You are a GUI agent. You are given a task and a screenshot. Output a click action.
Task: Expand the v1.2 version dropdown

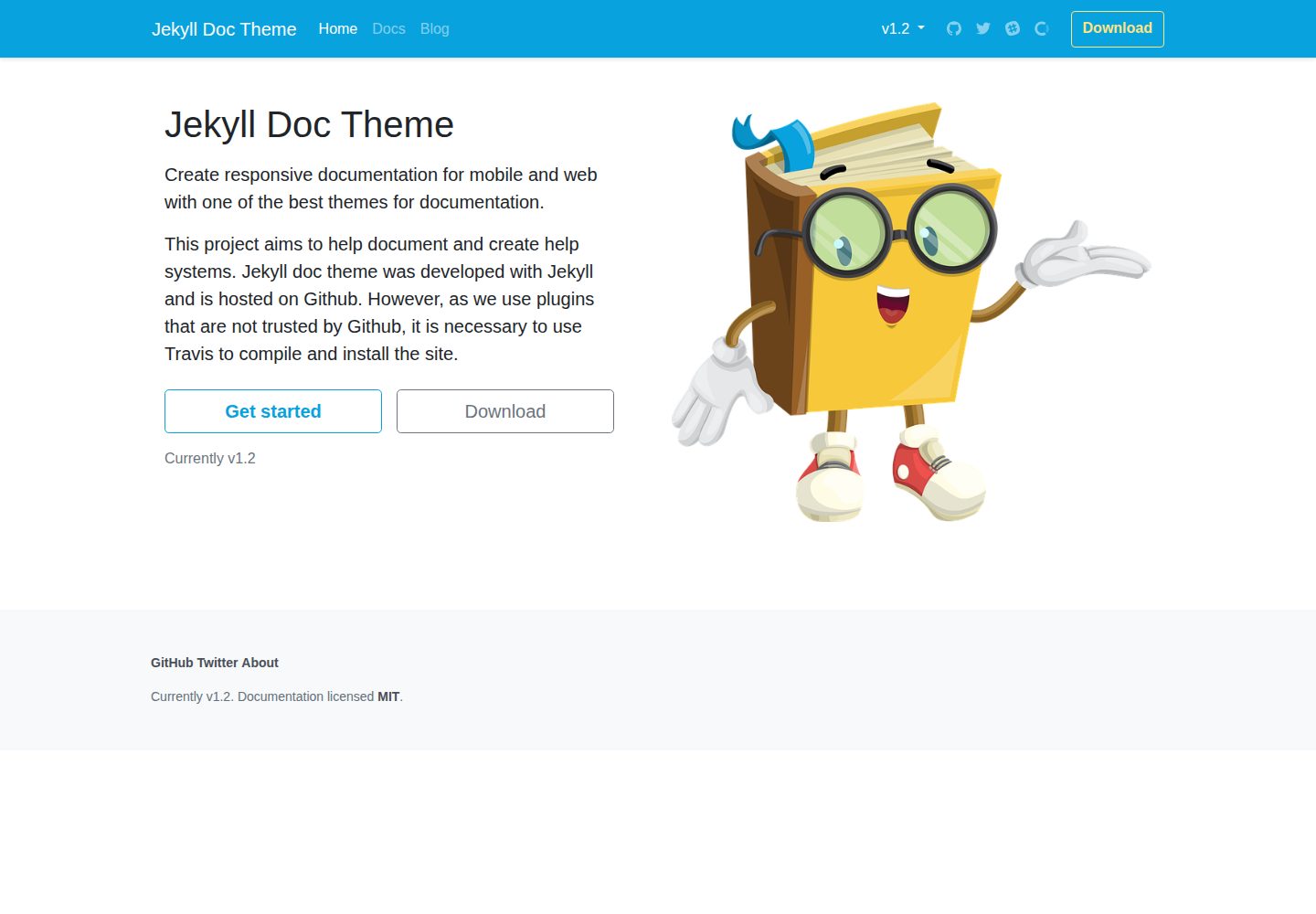pos(903,28)
